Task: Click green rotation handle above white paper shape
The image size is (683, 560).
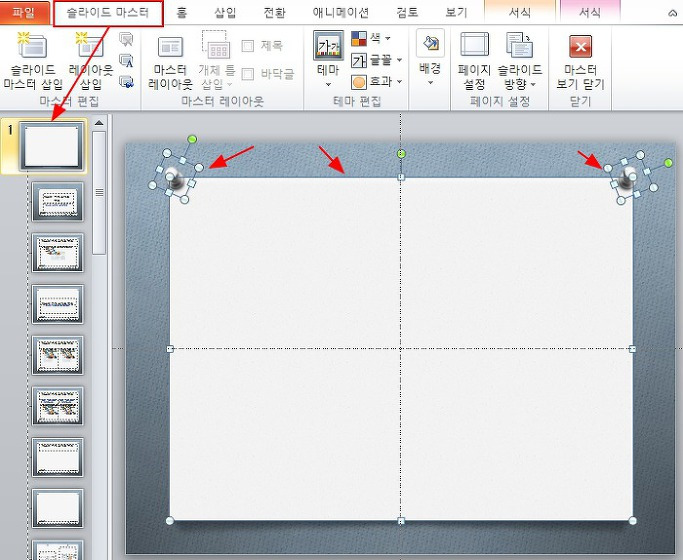Action: click(x=401, y=154)
